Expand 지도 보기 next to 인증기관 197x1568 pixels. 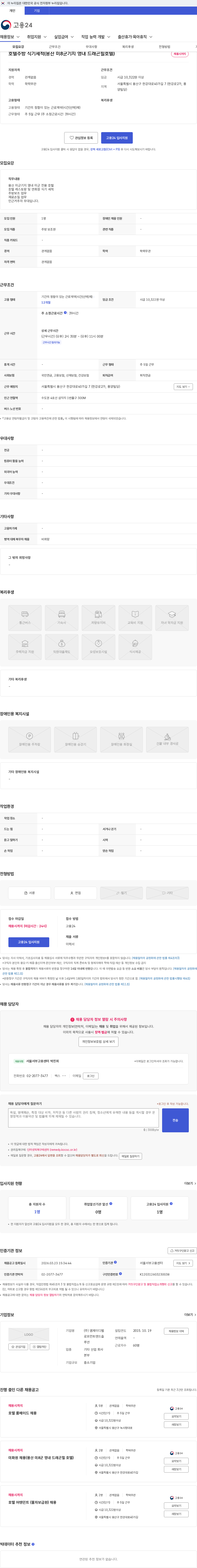[183, 1263]
